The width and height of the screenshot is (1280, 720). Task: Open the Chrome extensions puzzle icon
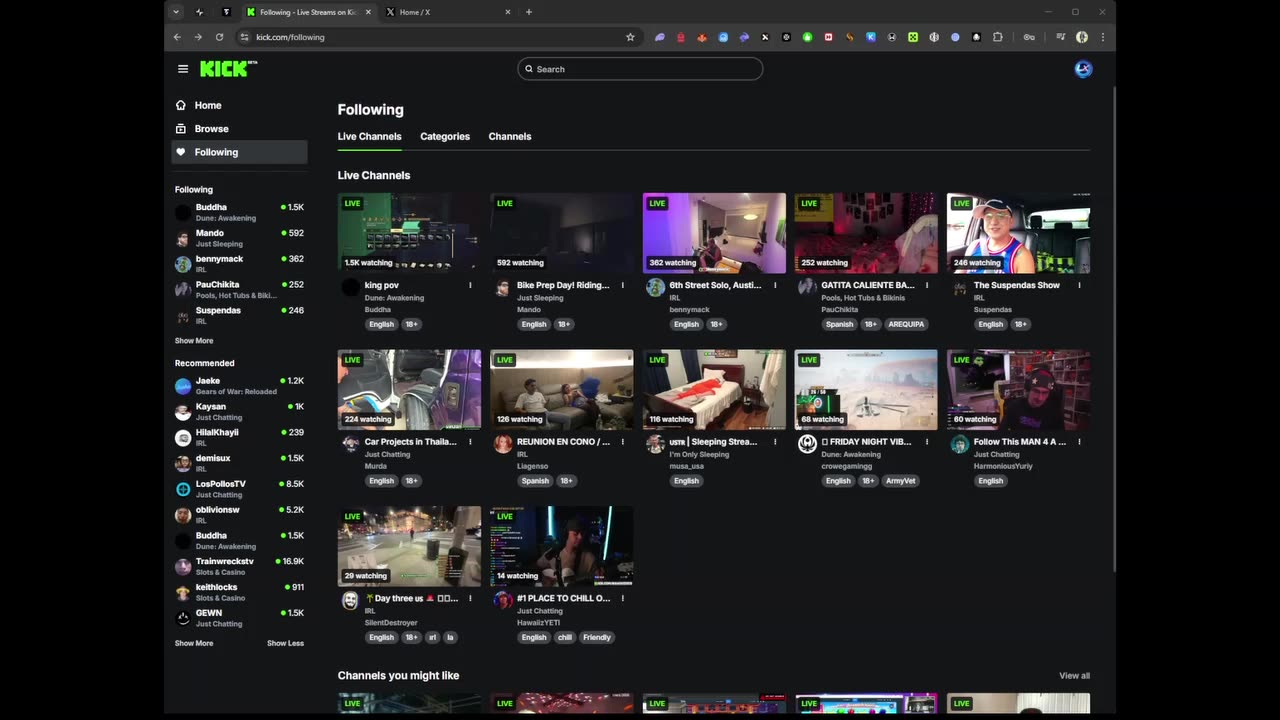[997, 37]
